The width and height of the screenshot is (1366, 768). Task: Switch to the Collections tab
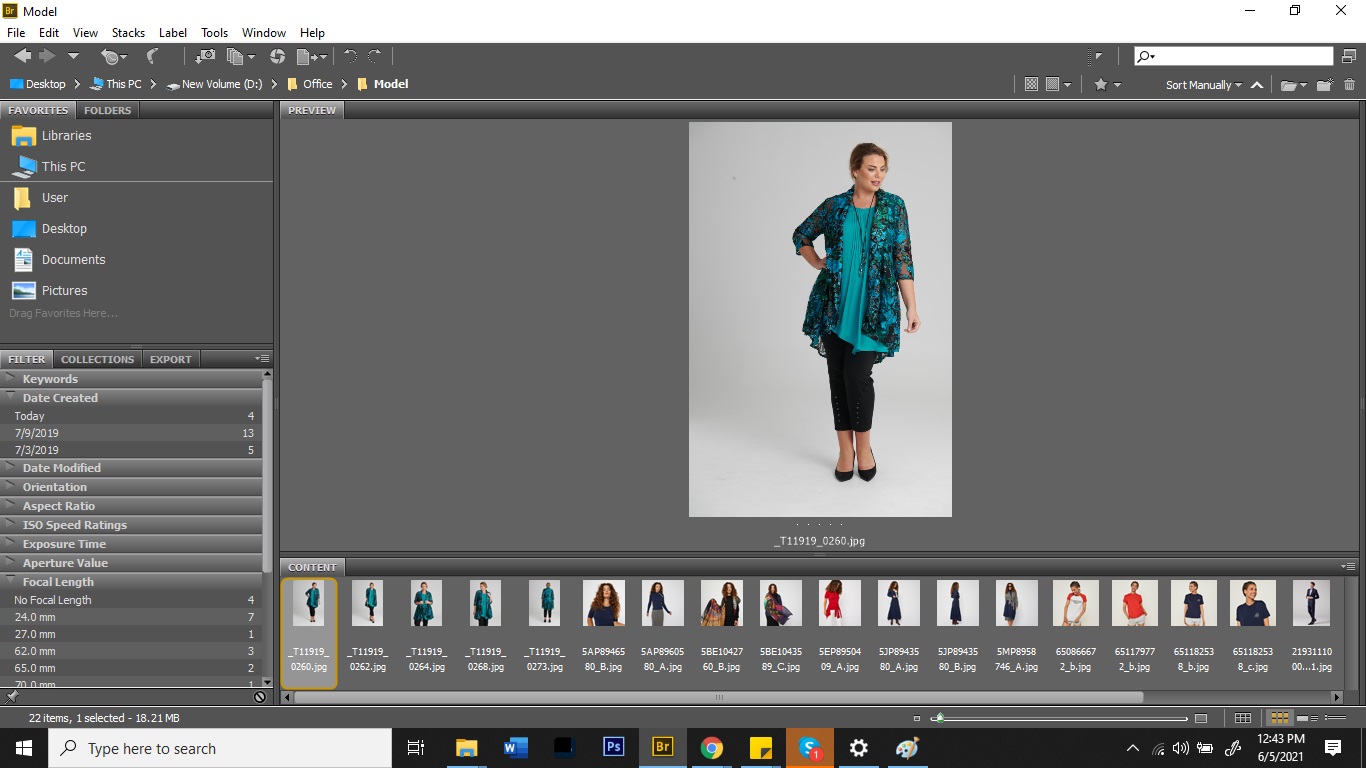pos(97,359)
